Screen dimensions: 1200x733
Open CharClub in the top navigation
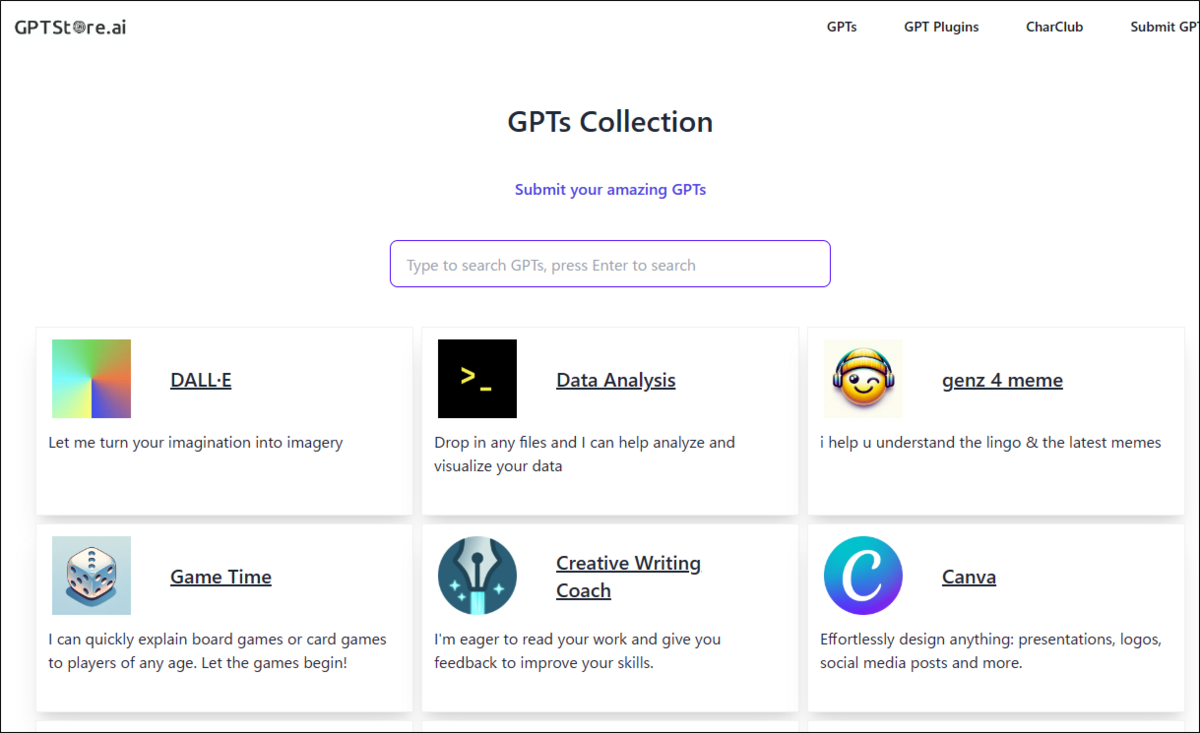coord(1054,27)
